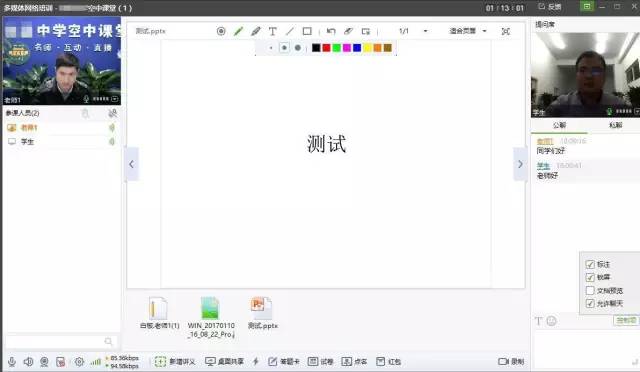The height and width of the screenshot is (372, 640).
Task: Open dropdown on teacher video panel
Action: 115,99
